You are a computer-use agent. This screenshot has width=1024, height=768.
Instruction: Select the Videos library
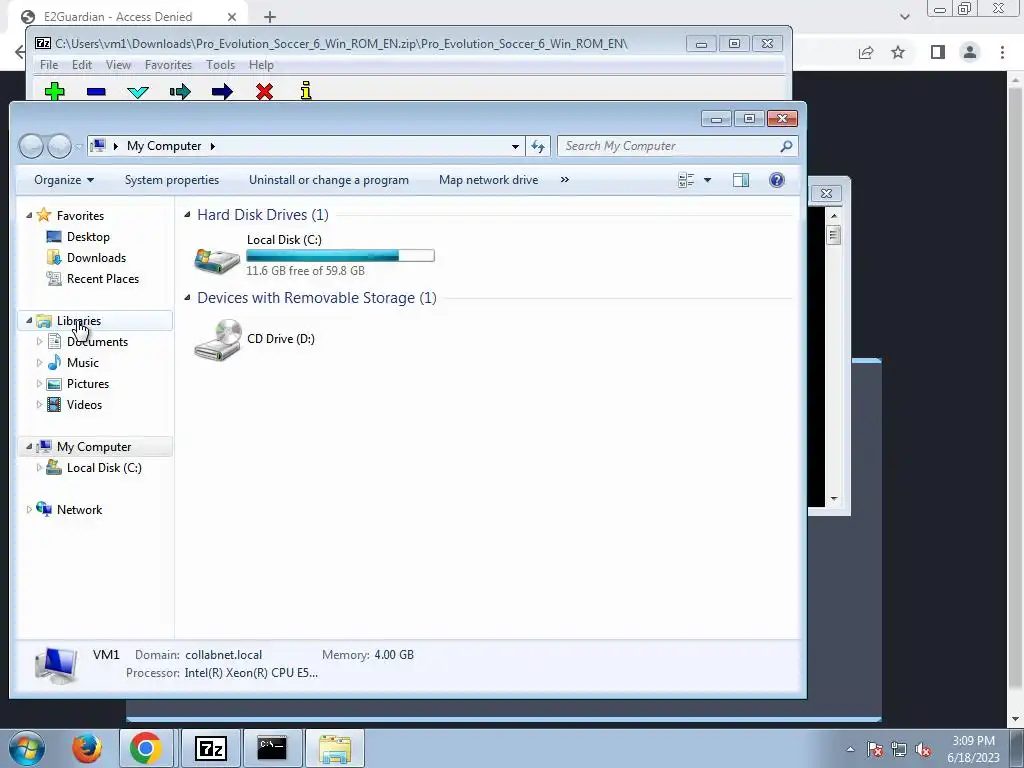tap(84, 405)
